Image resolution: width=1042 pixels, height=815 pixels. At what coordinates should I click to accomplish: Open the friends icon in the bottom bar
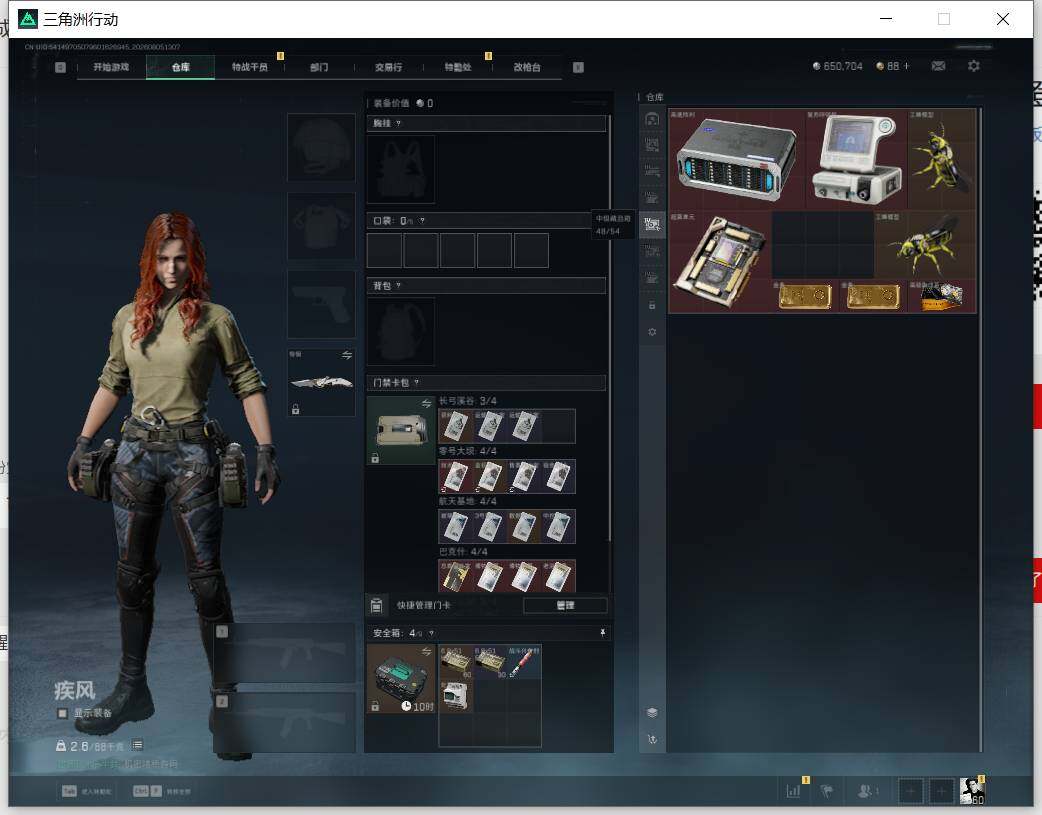[866, 790]
